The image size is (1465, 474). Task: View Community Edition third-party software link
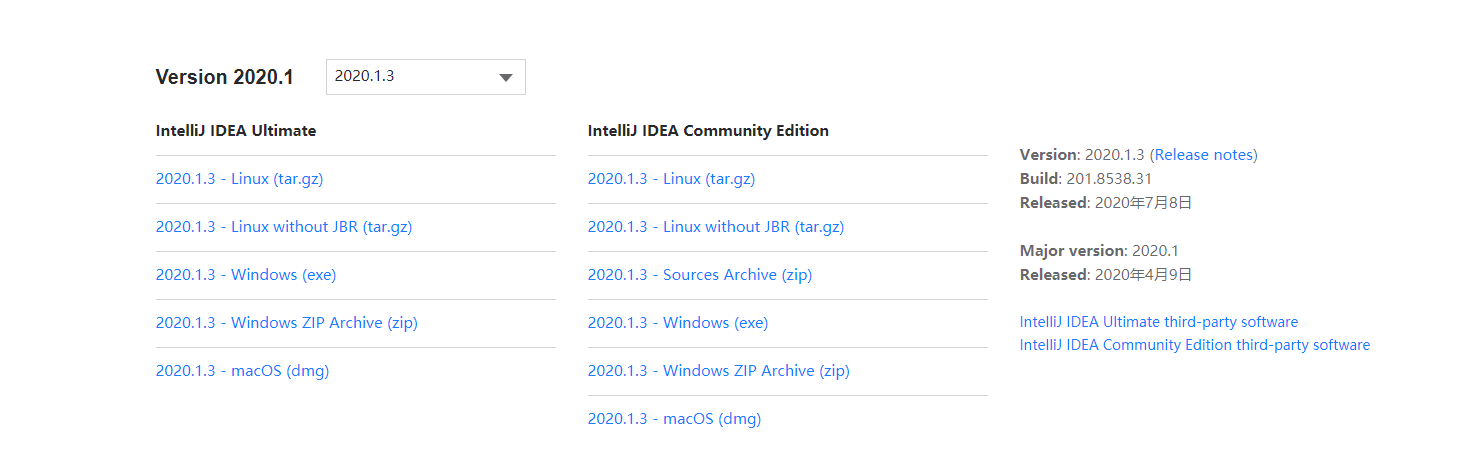[1194, 345]
